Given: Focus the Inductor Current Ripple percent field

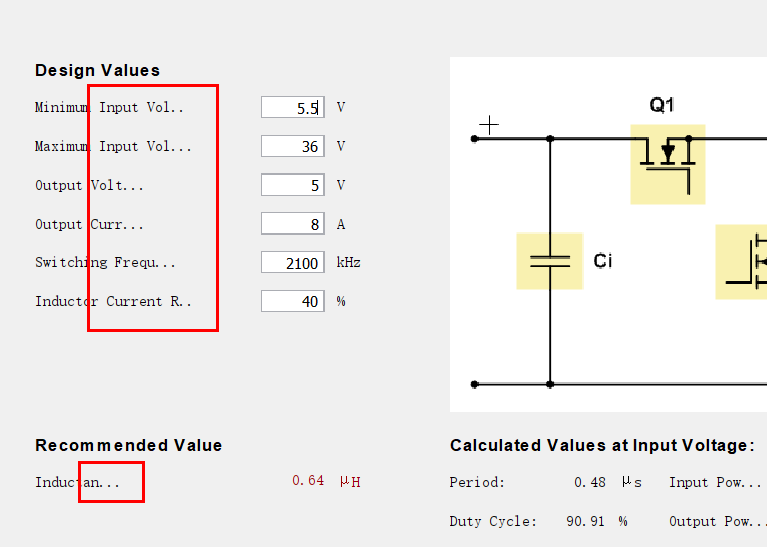Looking at the screenshot, I should tap(292, 302).
